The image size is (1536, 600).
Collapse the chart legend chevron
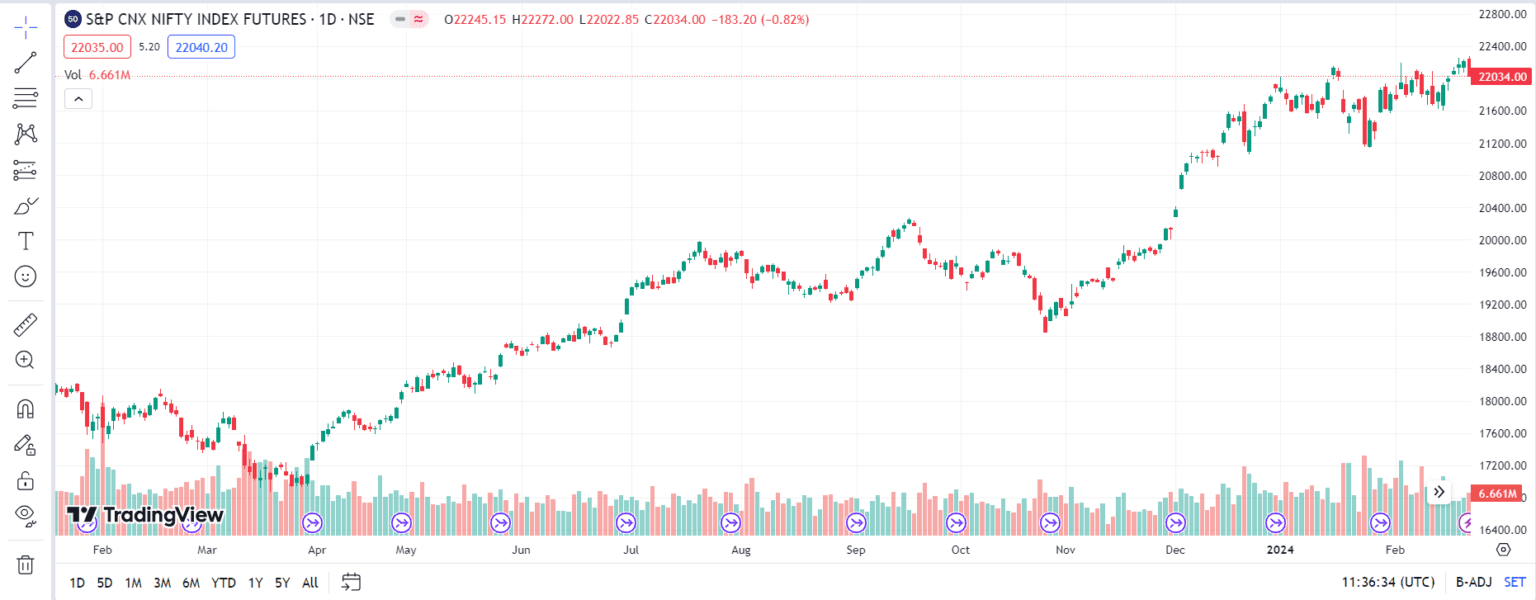coord(78,98)
